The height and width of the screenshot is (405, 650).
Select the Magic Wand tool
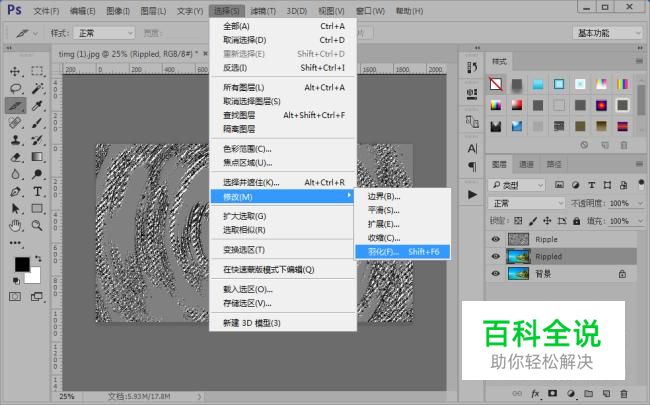coord(37,88)
